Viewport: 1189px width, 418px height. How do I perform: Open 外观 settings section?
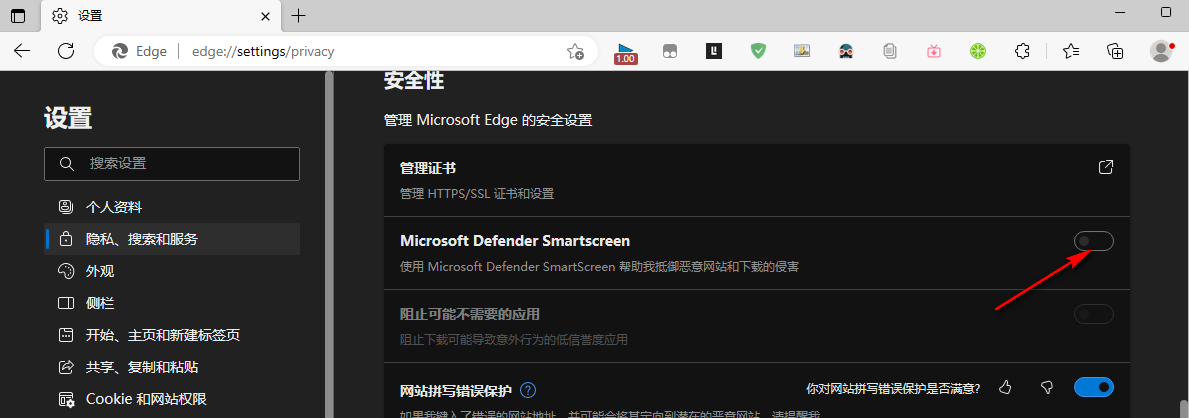[x=172, y=271]
